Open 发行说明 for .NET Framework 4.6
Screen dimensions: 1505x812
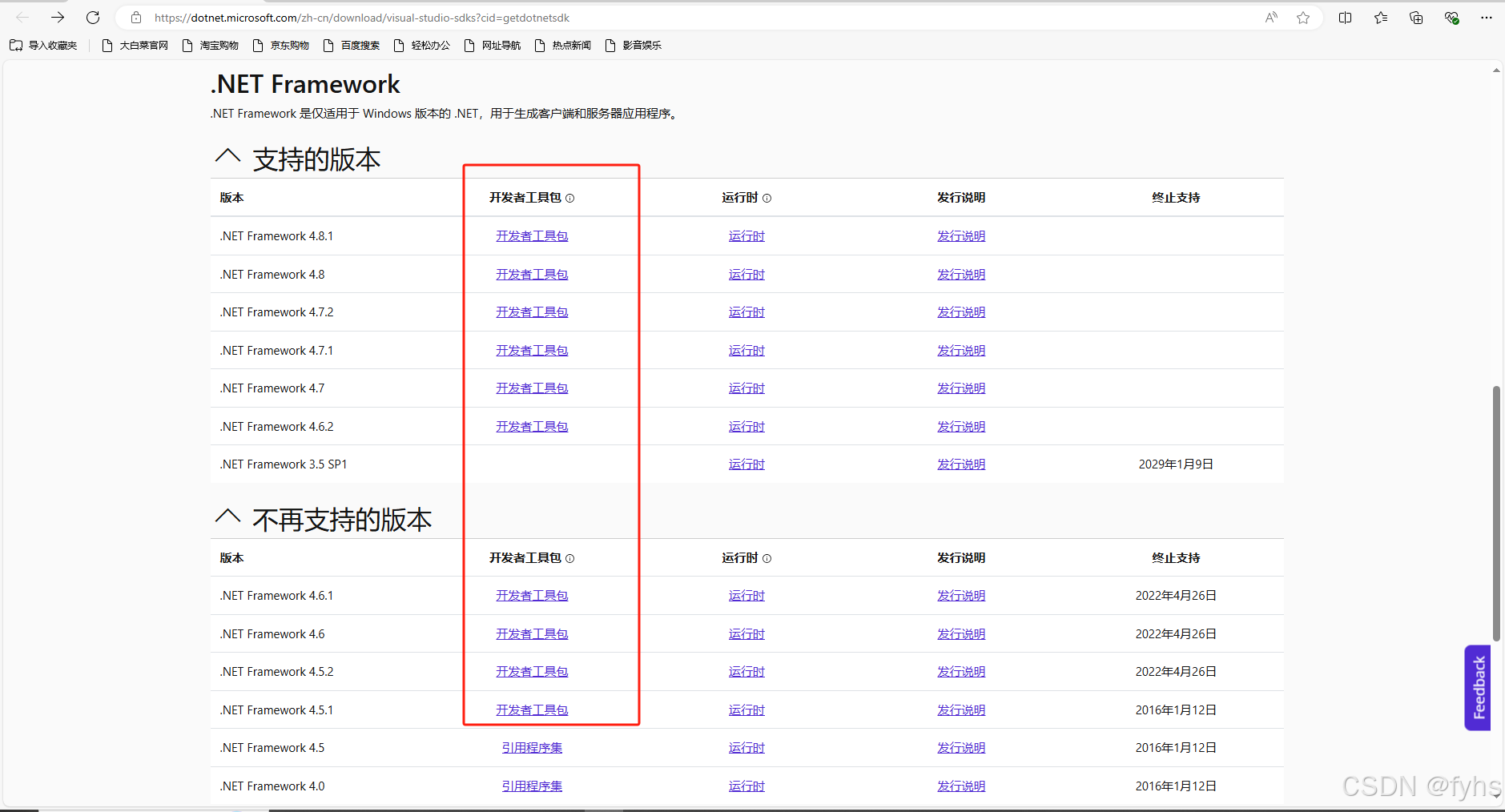pyautogui.click(x=961, y=634)
